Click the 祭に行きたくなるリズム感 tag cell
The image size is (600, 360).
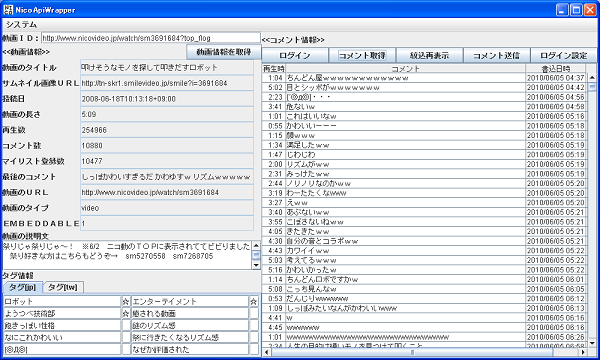click(190, 337)
